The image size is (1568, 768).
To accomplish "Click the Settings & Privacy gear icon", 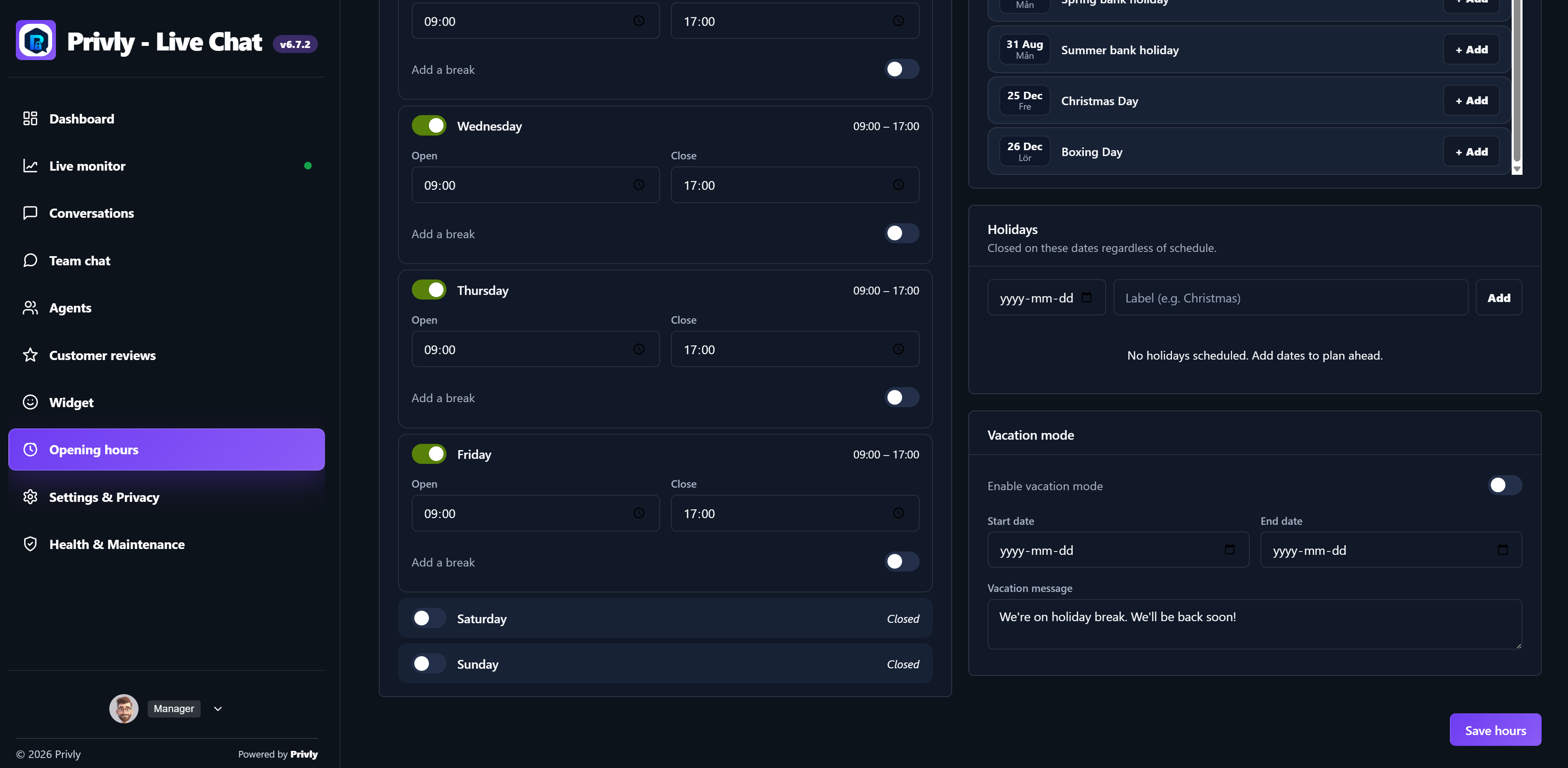I will pos(30,497).
